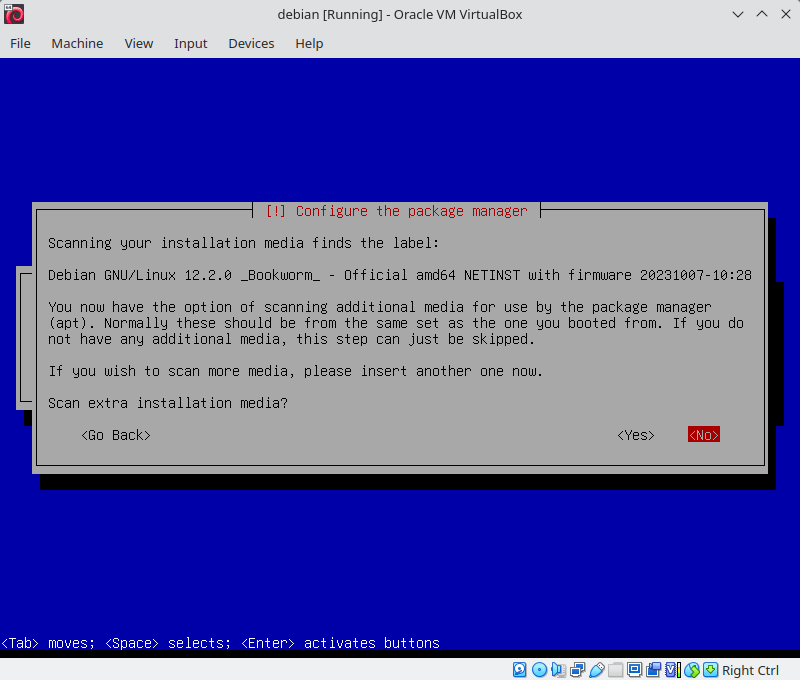Click the optical drive status icon

(539, 670)
